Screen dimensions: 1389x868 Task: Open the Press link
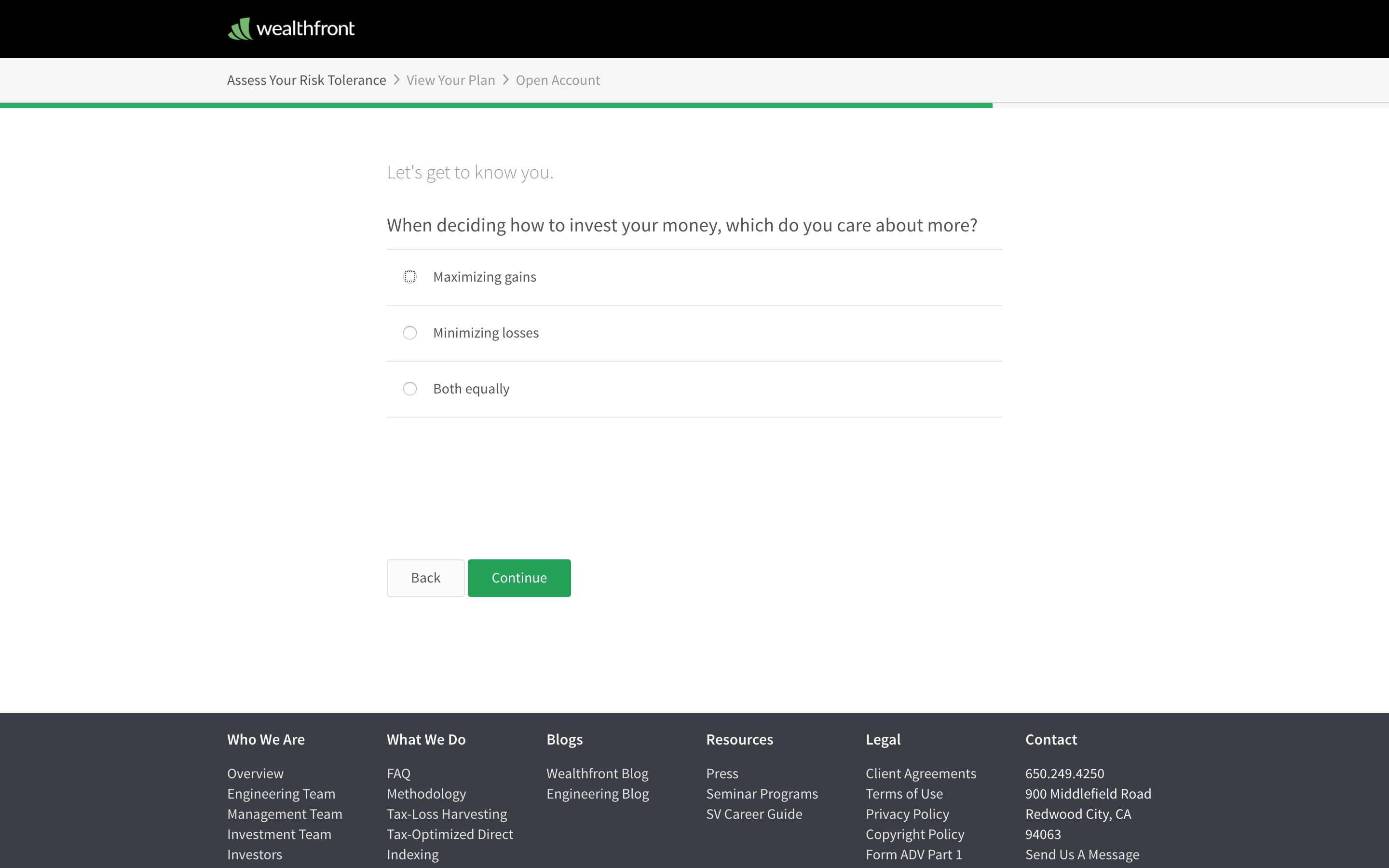[722, 773]
